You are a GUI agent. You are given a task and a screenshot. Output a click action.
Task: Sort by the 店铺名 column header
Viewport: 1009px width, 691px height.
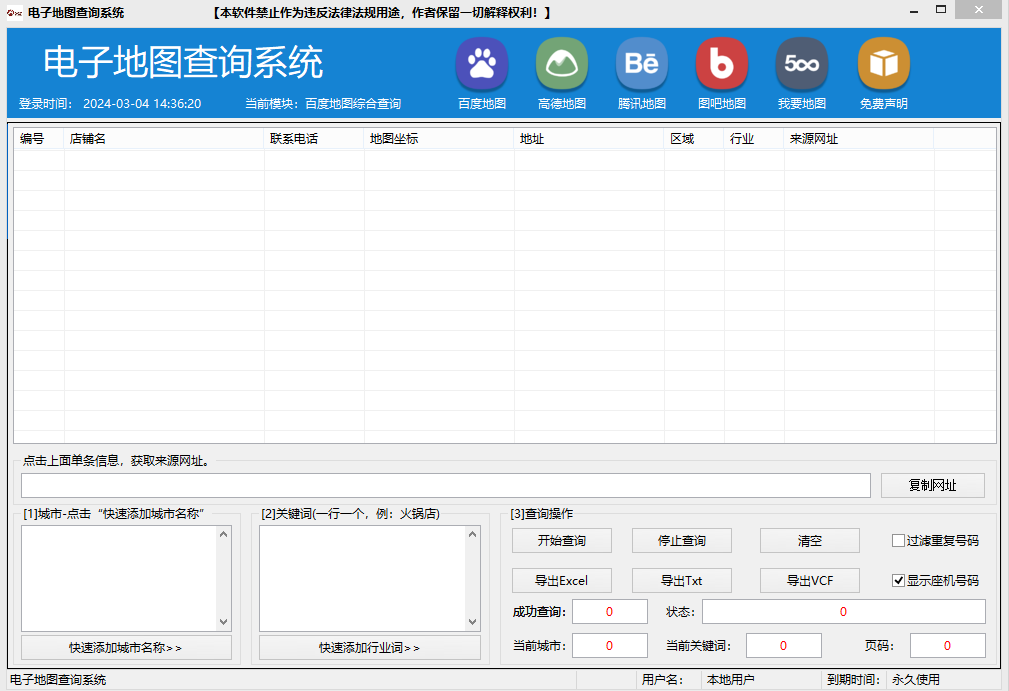click(x=163, y=138)
